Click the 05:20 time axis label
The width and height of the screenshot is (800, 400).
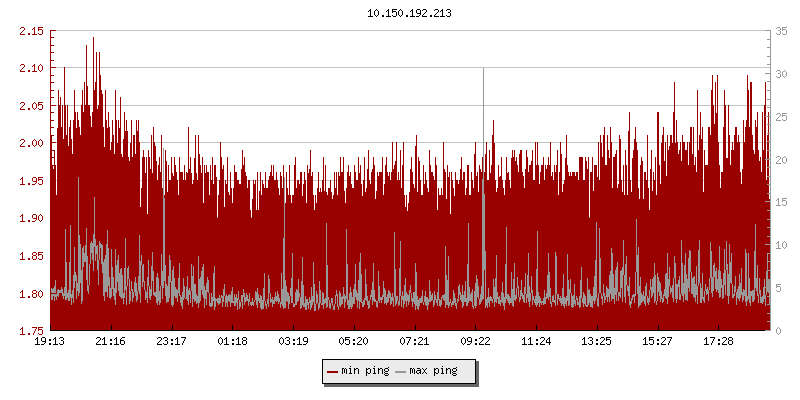tap(354, 342)
